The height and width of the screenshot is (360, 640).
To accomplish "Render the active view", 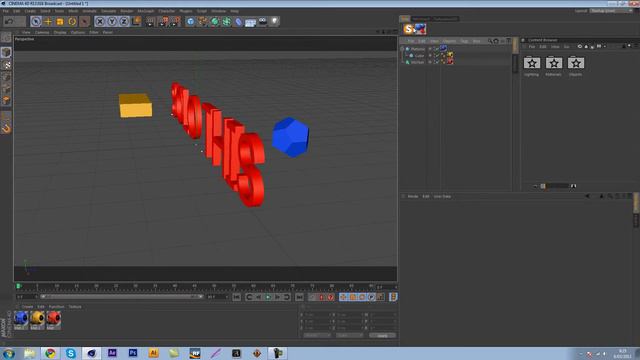I will [x=151, y=21].
